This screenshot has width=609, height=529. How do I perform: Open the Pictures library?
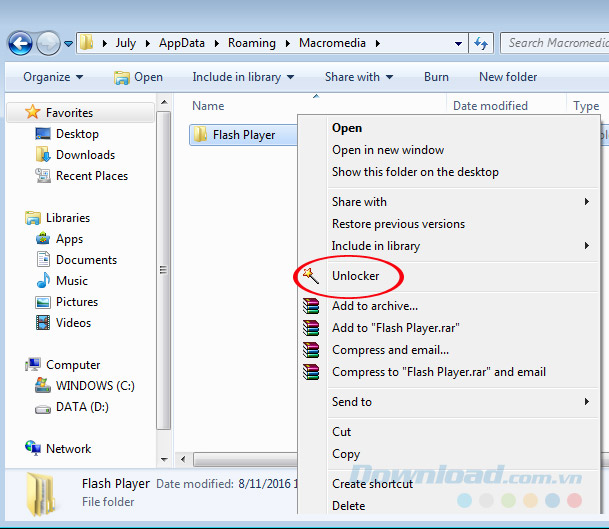77,301
